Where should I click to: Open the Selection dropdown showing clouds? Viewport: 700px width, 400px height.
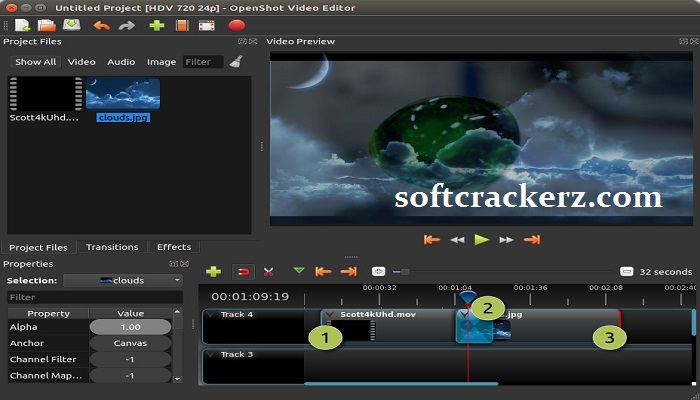pos(123,280)
